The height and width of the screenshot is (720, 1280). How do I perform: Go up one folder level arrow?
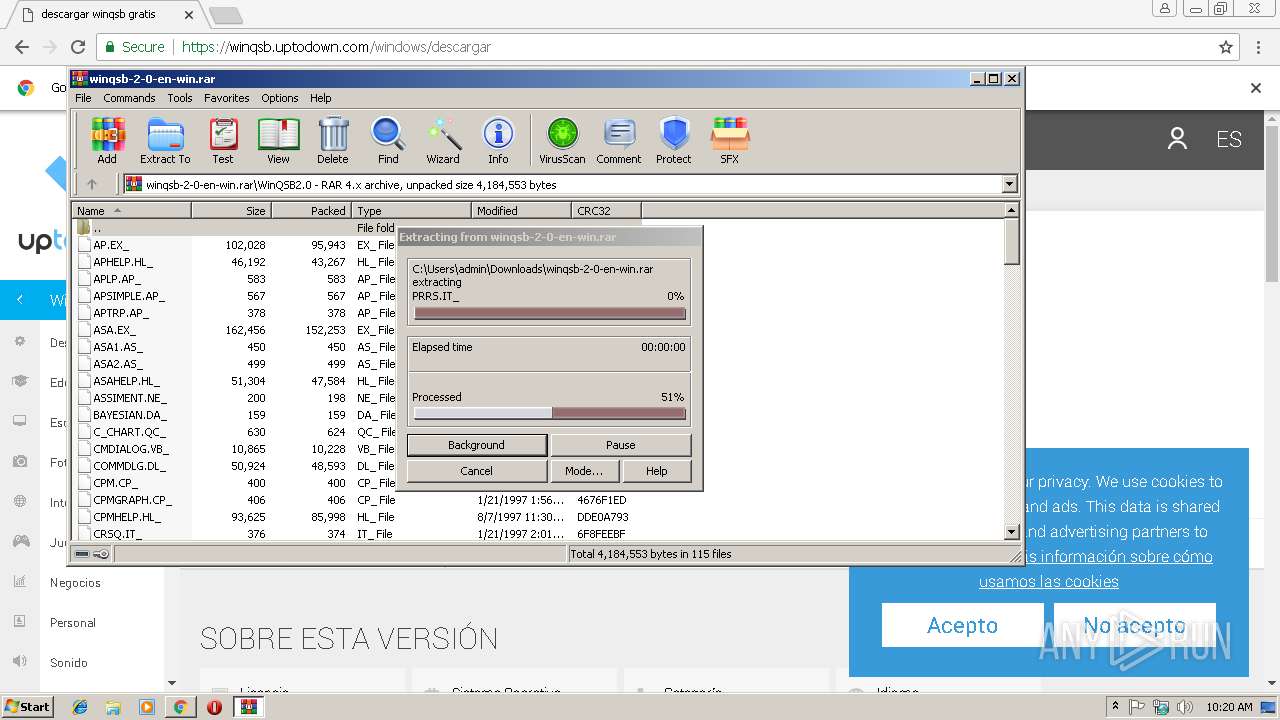[x=92, y=184]
